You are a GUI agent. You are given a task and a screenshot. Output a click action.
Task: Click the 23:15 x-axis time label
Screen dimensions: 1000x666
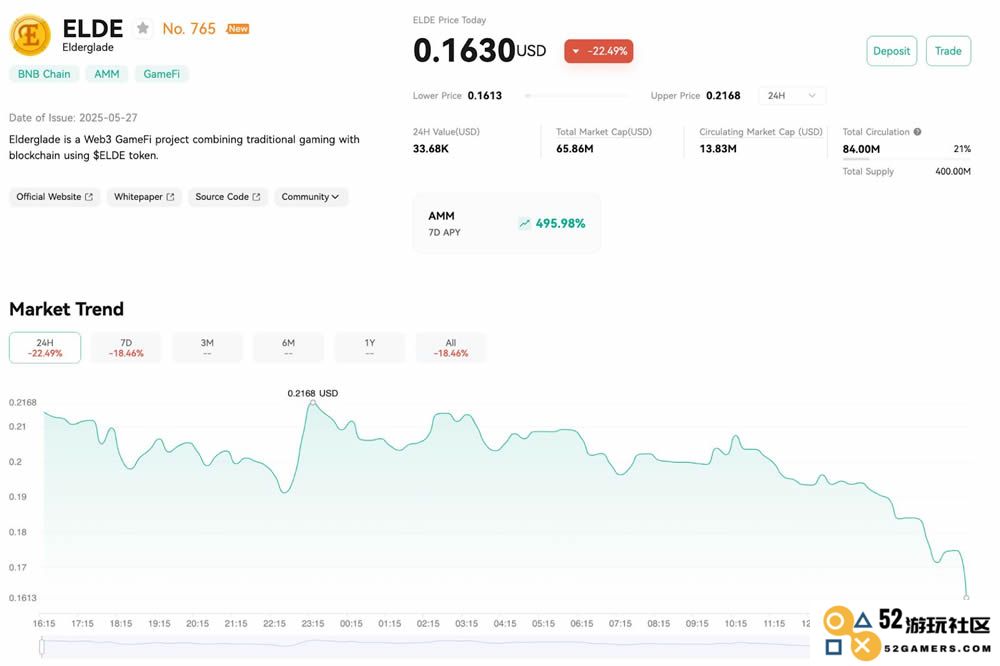312,623
